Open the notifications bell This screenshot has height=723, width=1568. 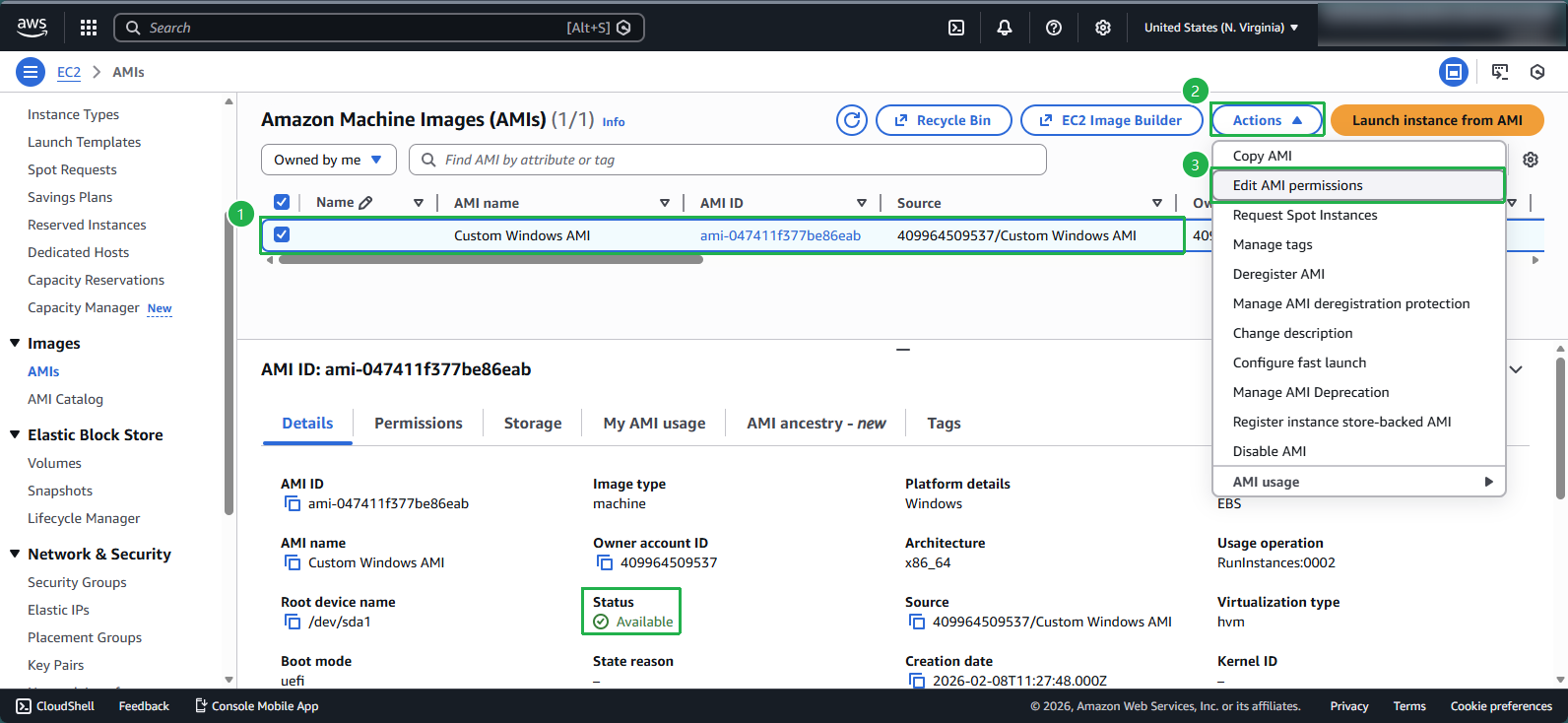point(1005,28)
